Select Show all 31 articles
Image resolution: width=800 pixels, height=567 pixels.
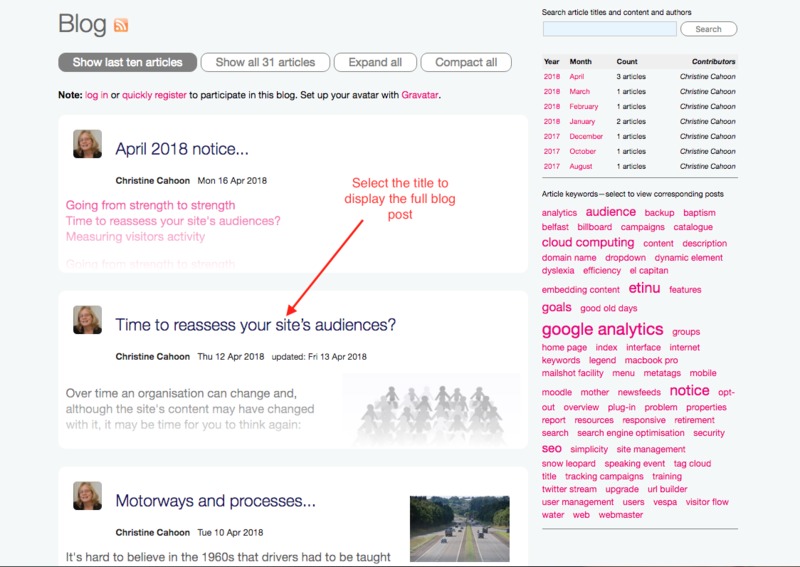265,62
